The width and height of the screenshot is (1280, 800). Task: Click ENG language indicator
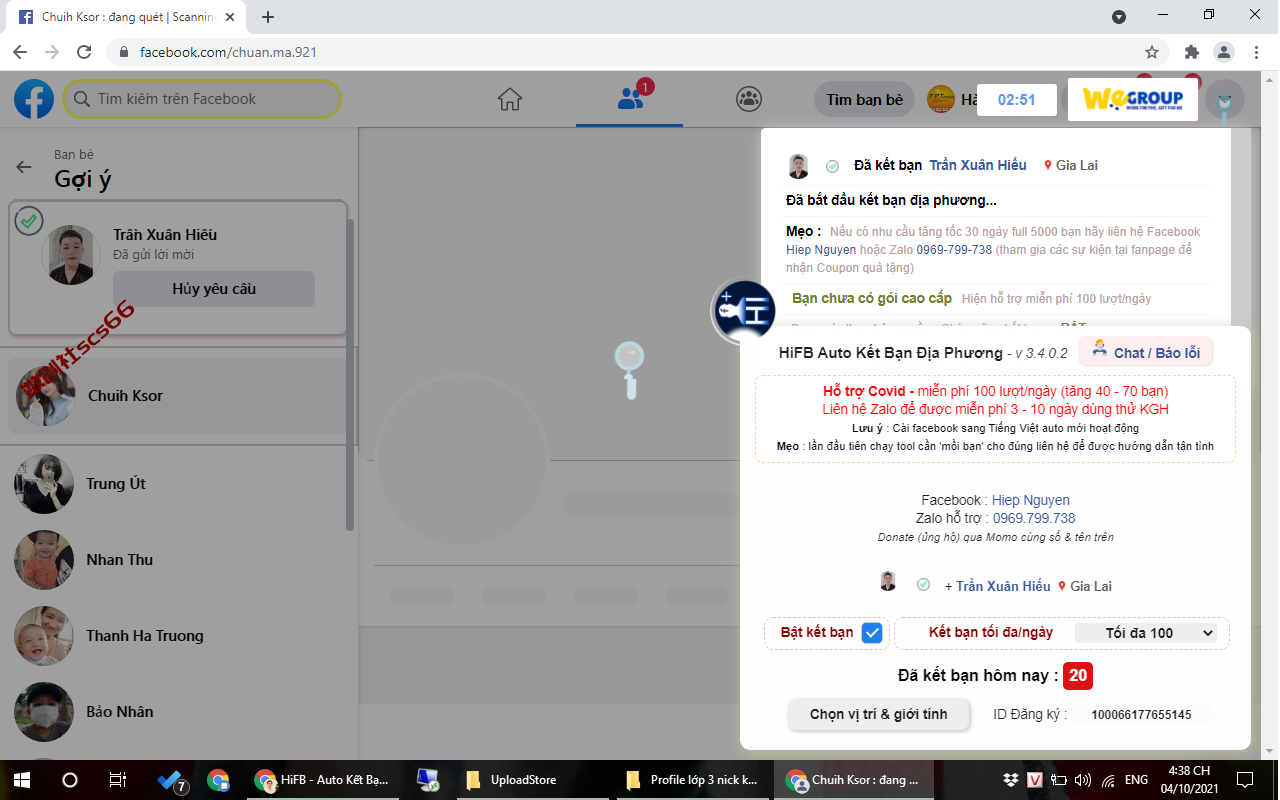coord(1136,780)
